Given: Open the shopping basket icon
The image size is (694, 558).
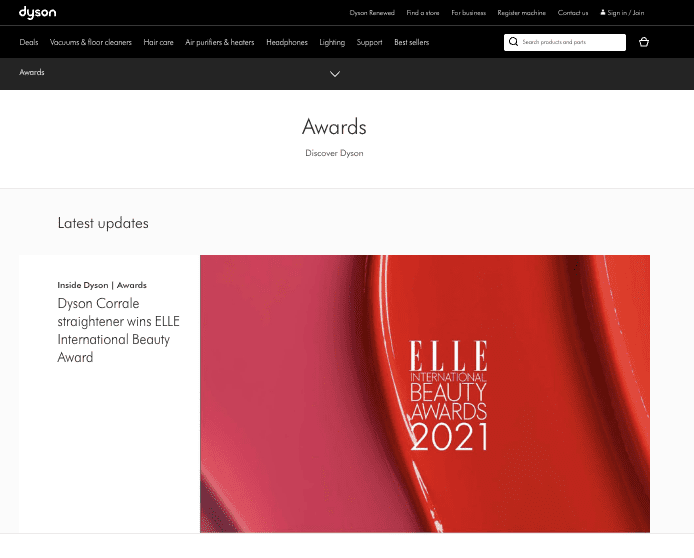Looking at the screenshot, I should (x=644, y=42).
